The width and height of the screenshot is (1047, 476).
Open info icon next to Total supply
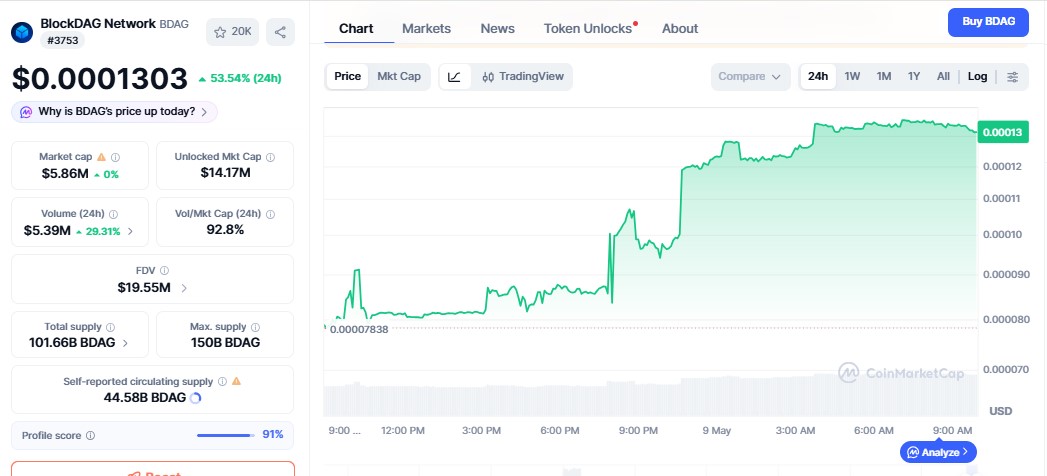click(110, 328)
